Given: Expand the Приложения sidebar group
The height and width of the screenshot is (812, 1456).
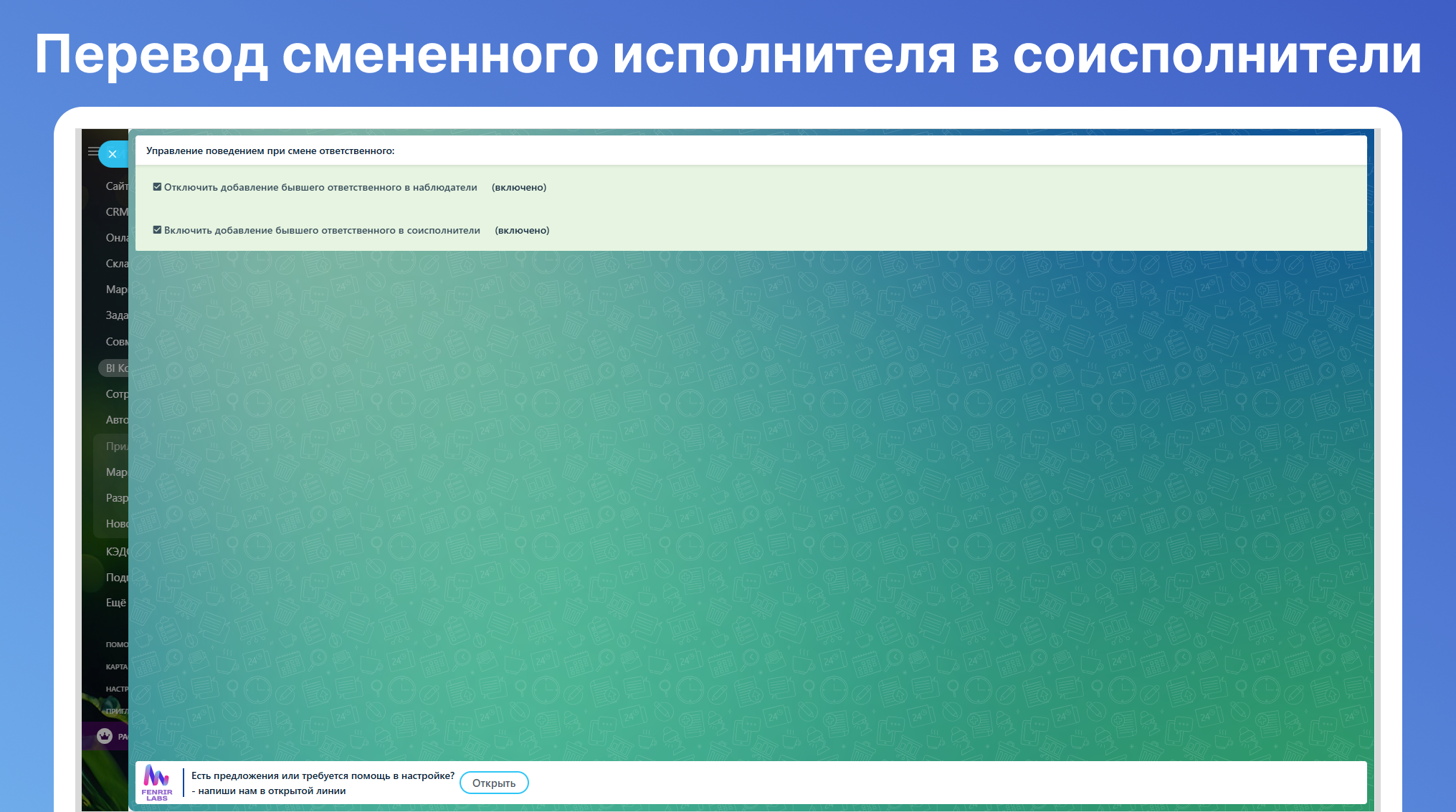Looking at the screenshot, I should (x=115, y=446).
